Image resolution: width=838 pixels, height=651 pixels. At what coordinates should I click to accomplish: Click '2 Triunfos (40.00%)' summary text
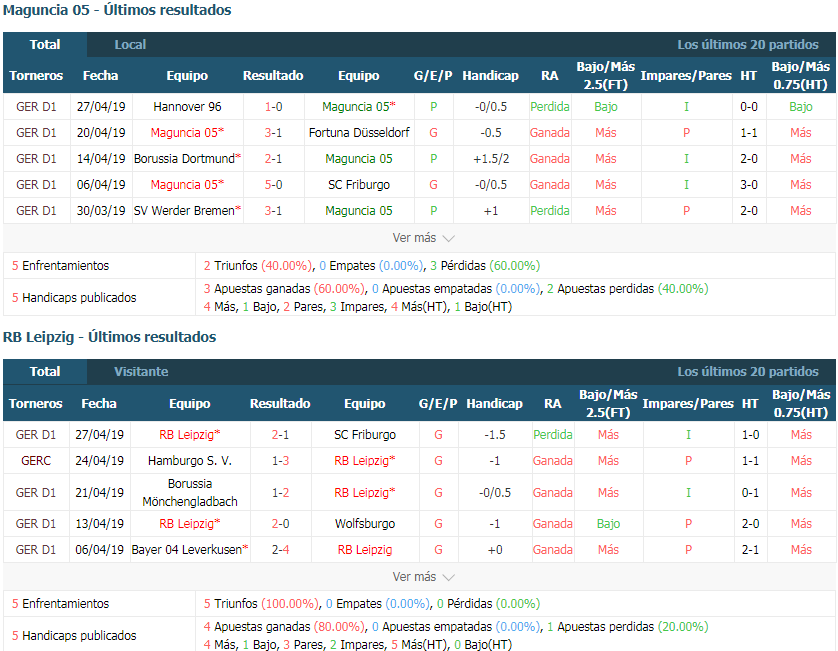click(x=257, y=266)
